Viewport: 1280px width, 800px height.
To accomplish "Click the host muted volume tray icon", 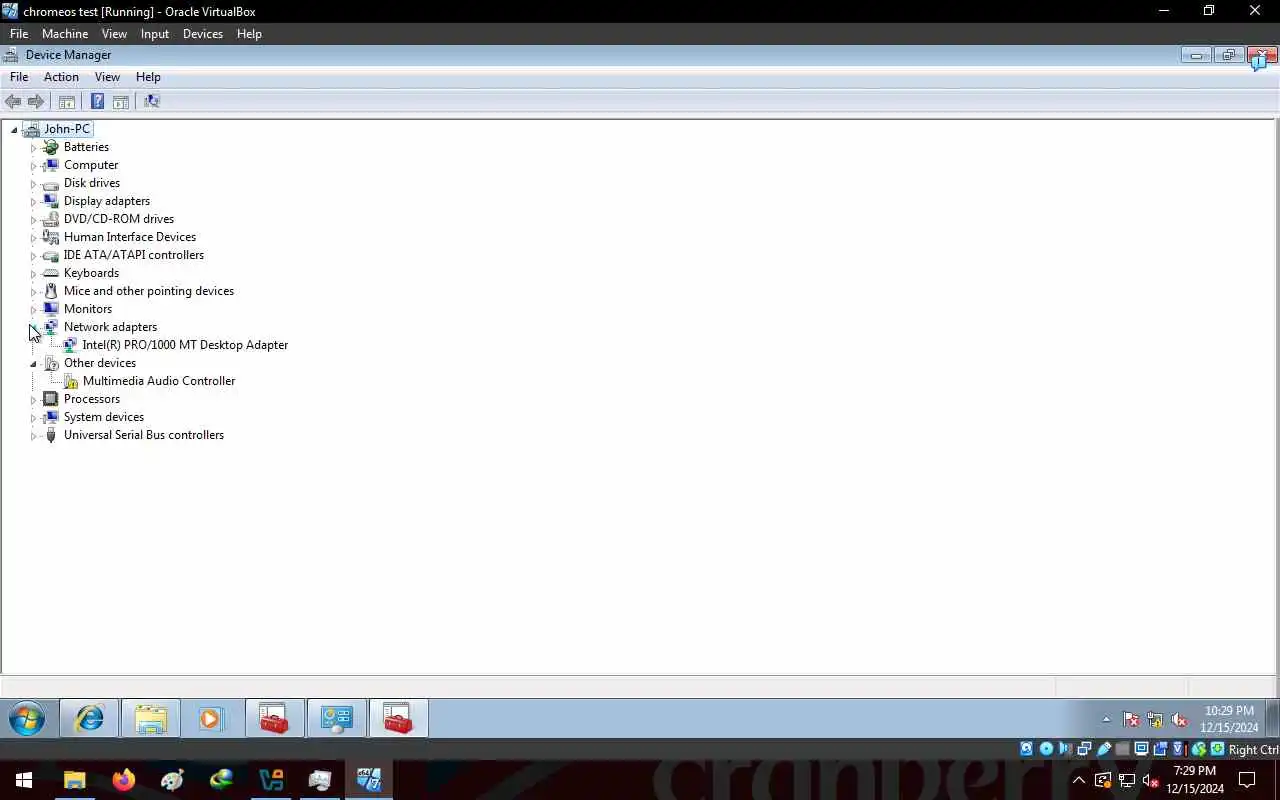I will pos(1150,781).
